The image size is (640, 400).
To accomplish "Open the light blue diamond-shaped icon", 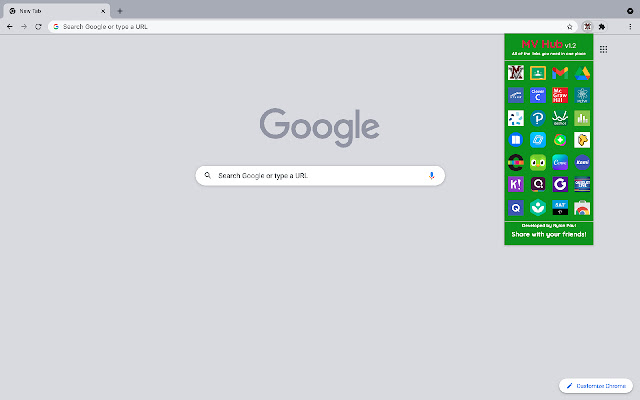I will point(538,140).
